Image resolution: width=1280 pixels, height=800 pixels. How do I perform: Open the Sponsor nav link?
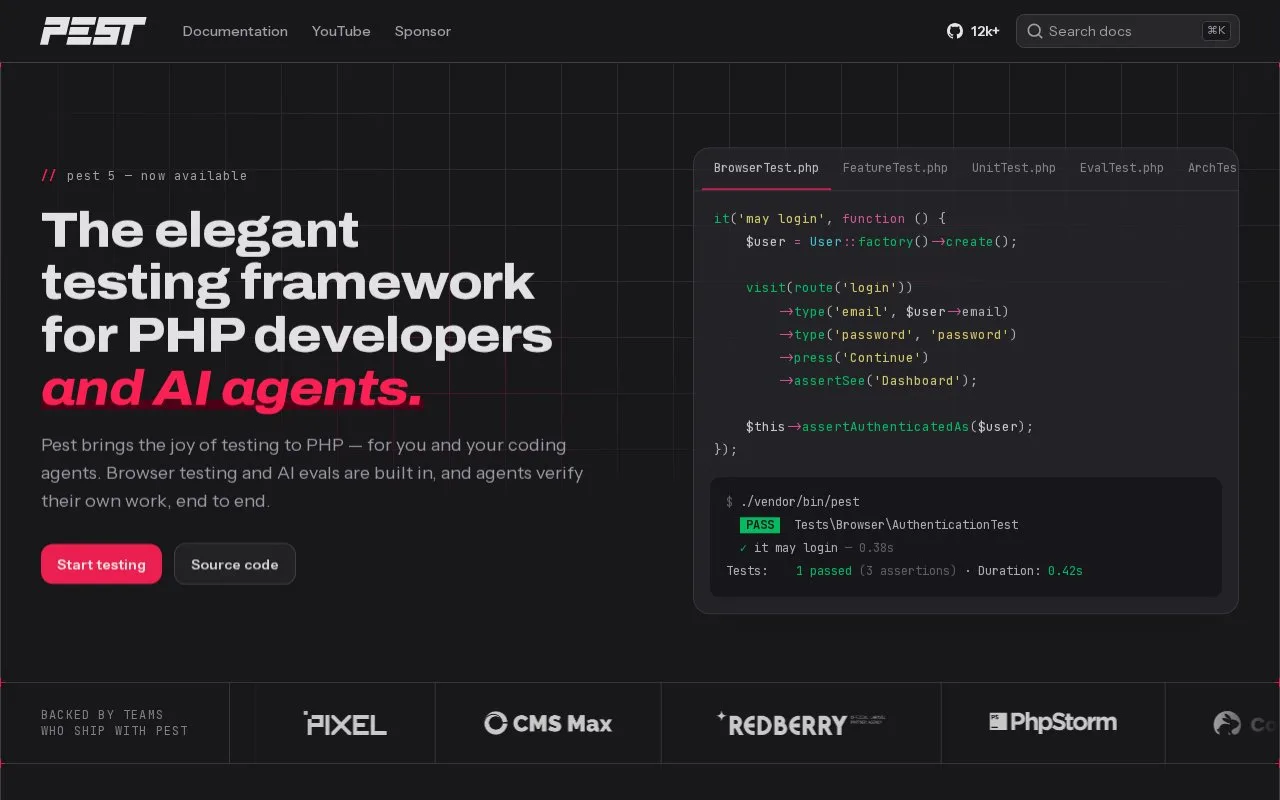point(423,31)
